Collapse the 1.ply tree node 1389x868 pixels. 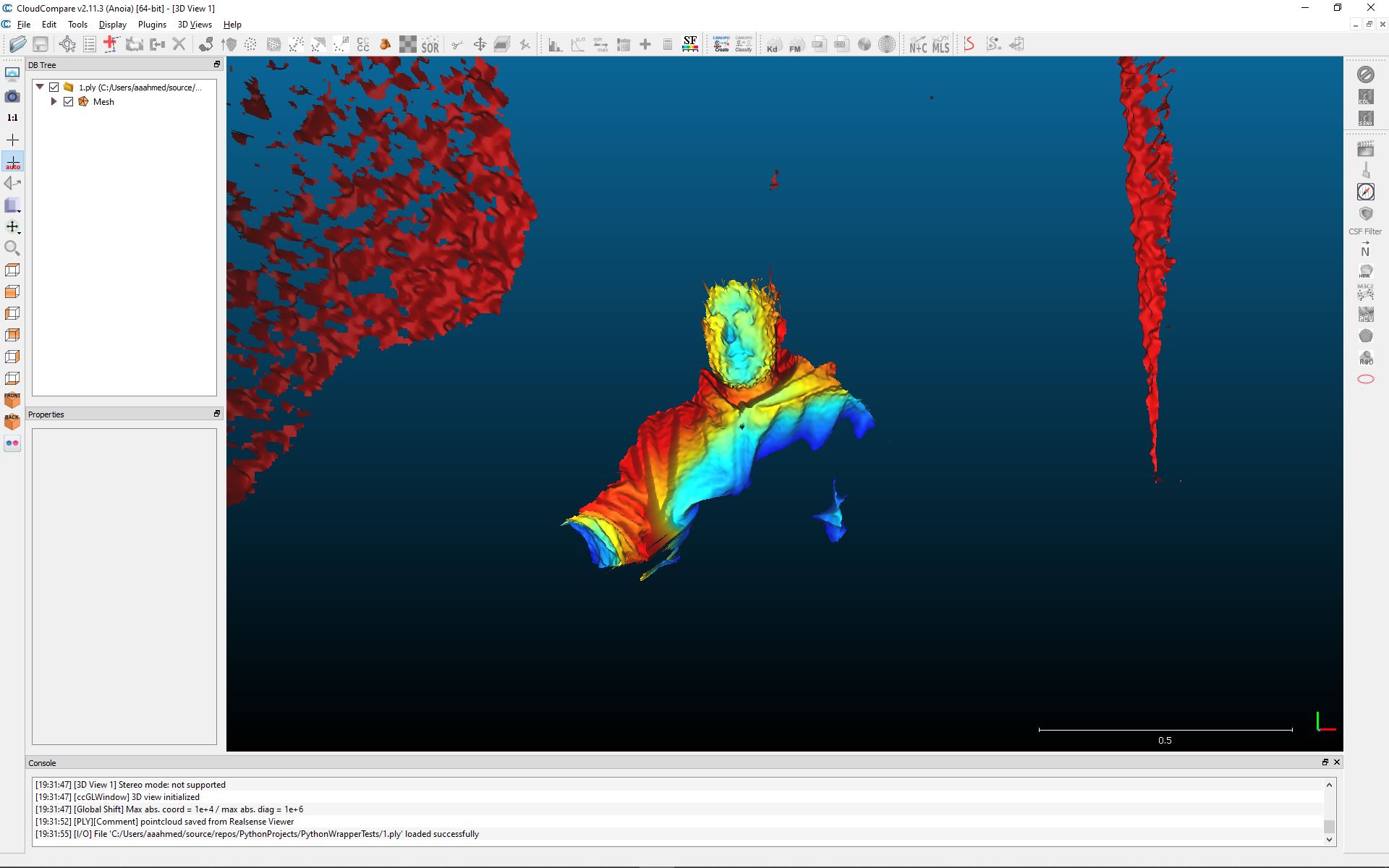40,87
